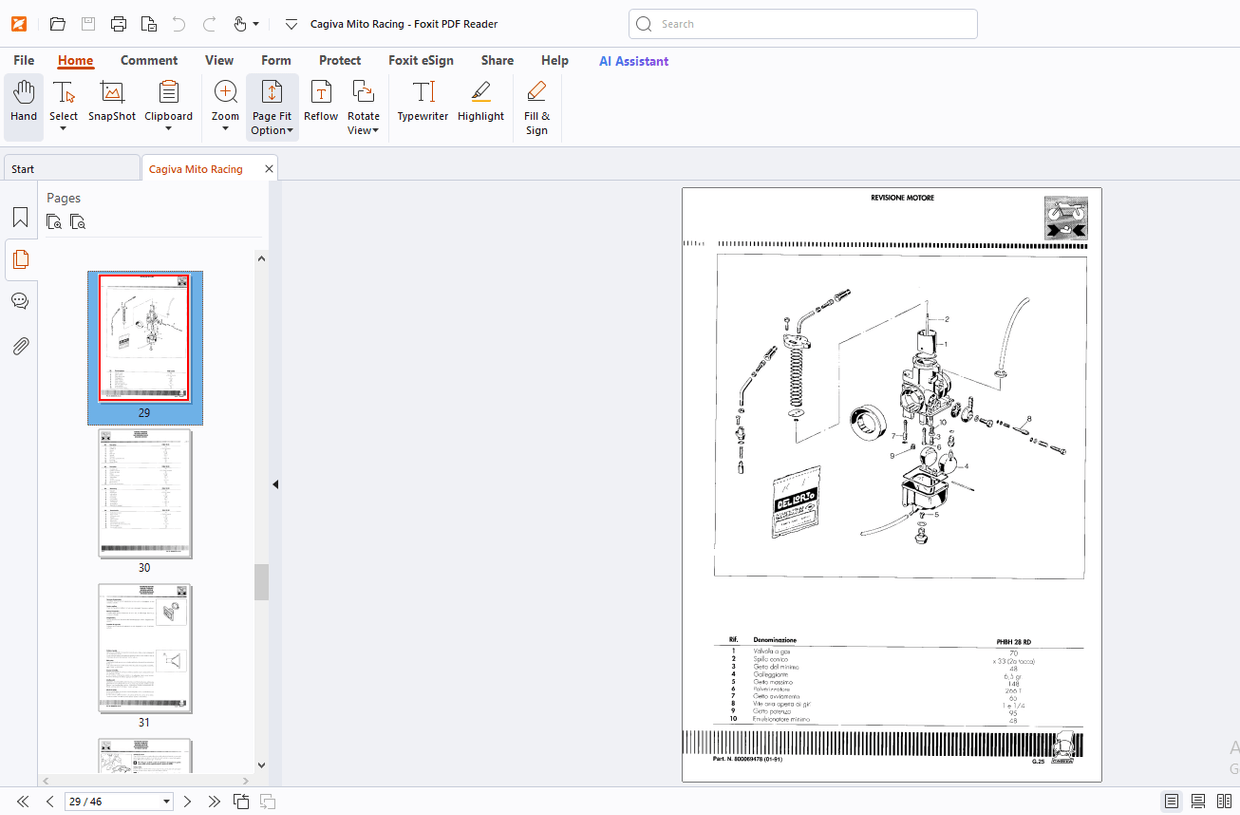Viewport: 1240px width, 815px height.
Task: Jump to the last page
Action: click(x=213, y=801)
